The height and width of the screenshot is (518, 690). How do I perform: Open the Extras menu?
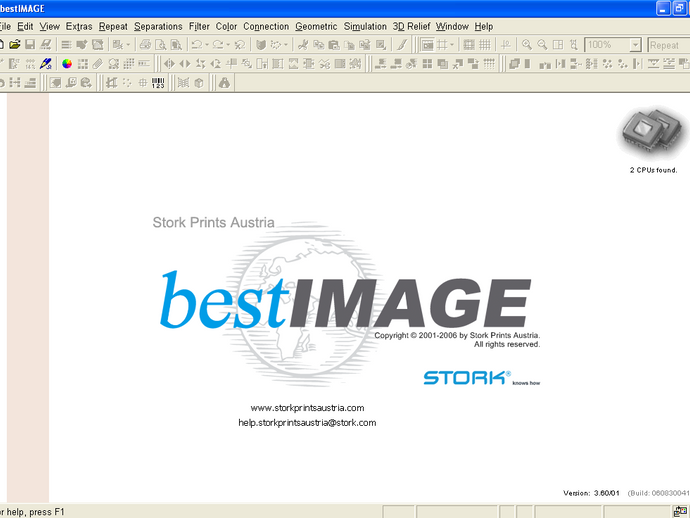[x=79, y=26]
